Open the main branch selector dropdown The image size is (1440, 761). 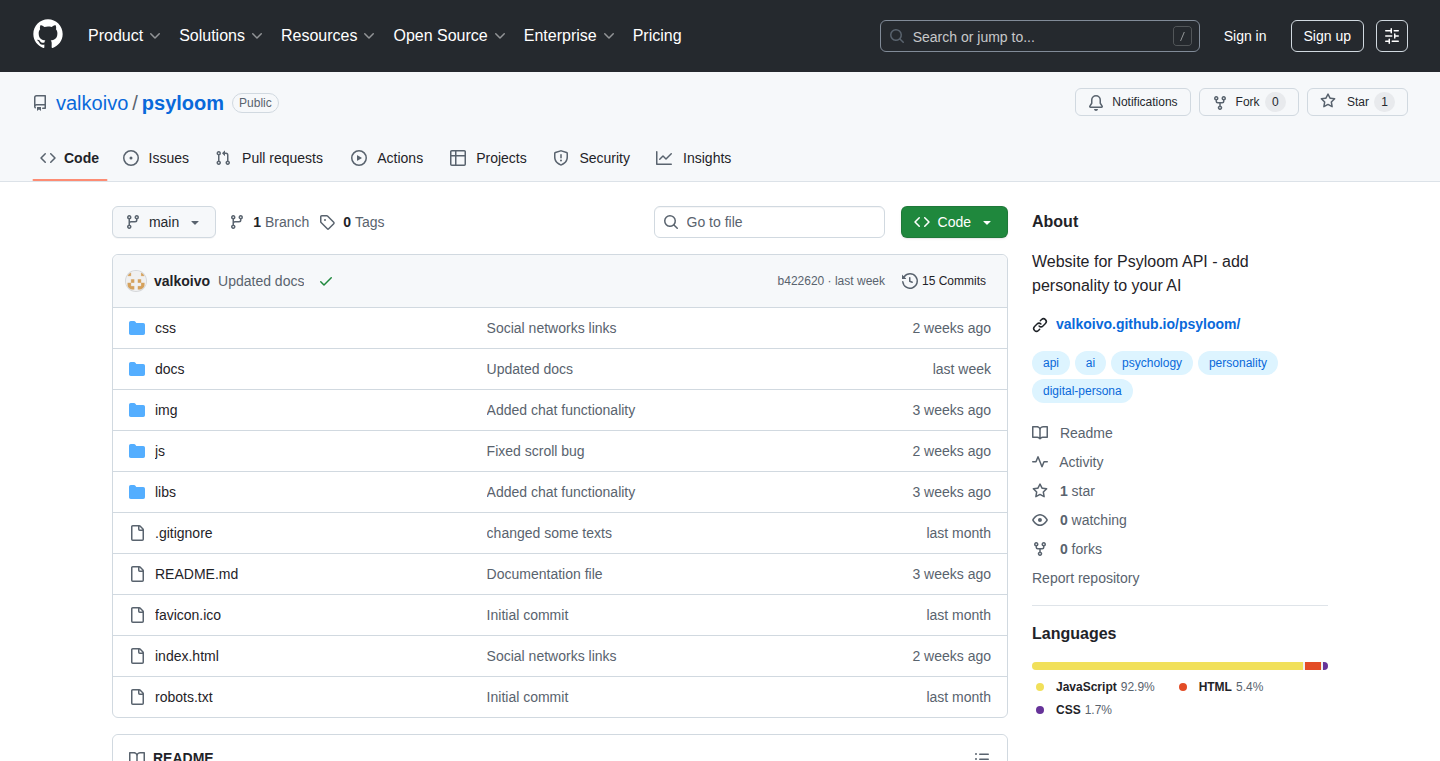tap(164, 222)
